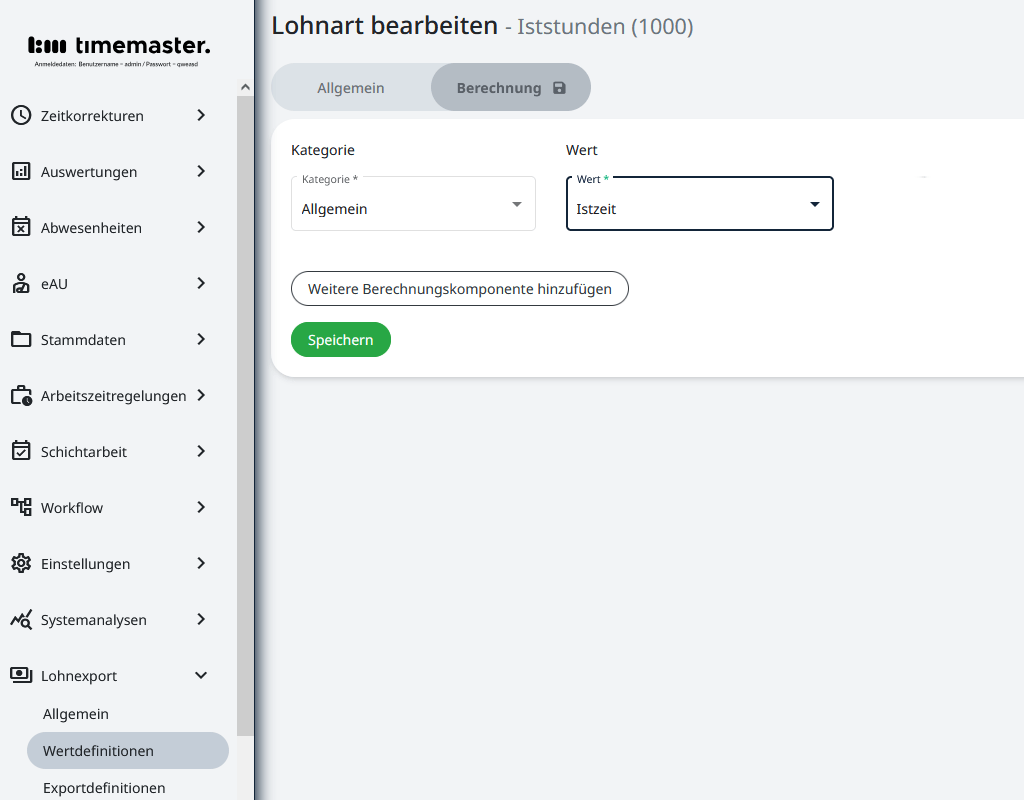The width and height of the screenshot is (1024, 800).
Task: Click the save icon in Berechnung tab
Action: coord(559,88)
